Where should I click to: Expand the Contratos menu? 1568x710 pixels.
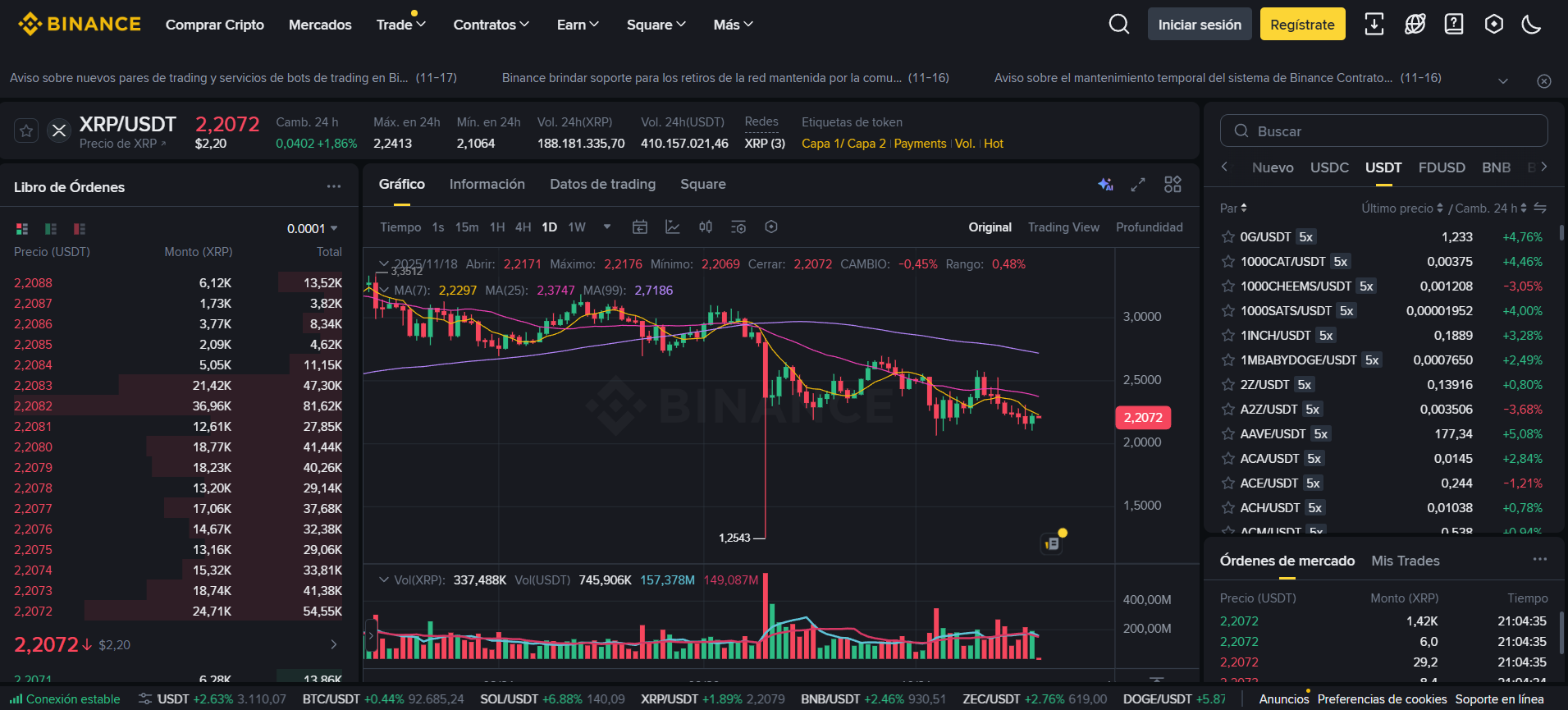pos(491,25)
